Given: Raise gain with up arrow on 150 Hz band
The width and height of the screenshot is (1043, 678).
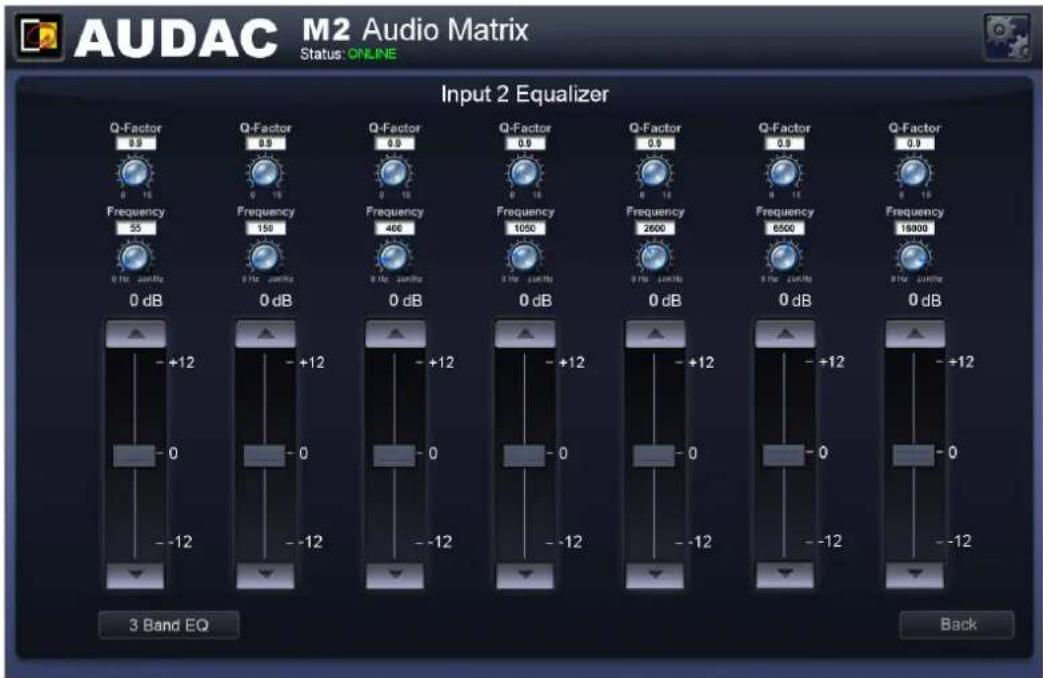Looking at the screenshot, I should (265, 334).
